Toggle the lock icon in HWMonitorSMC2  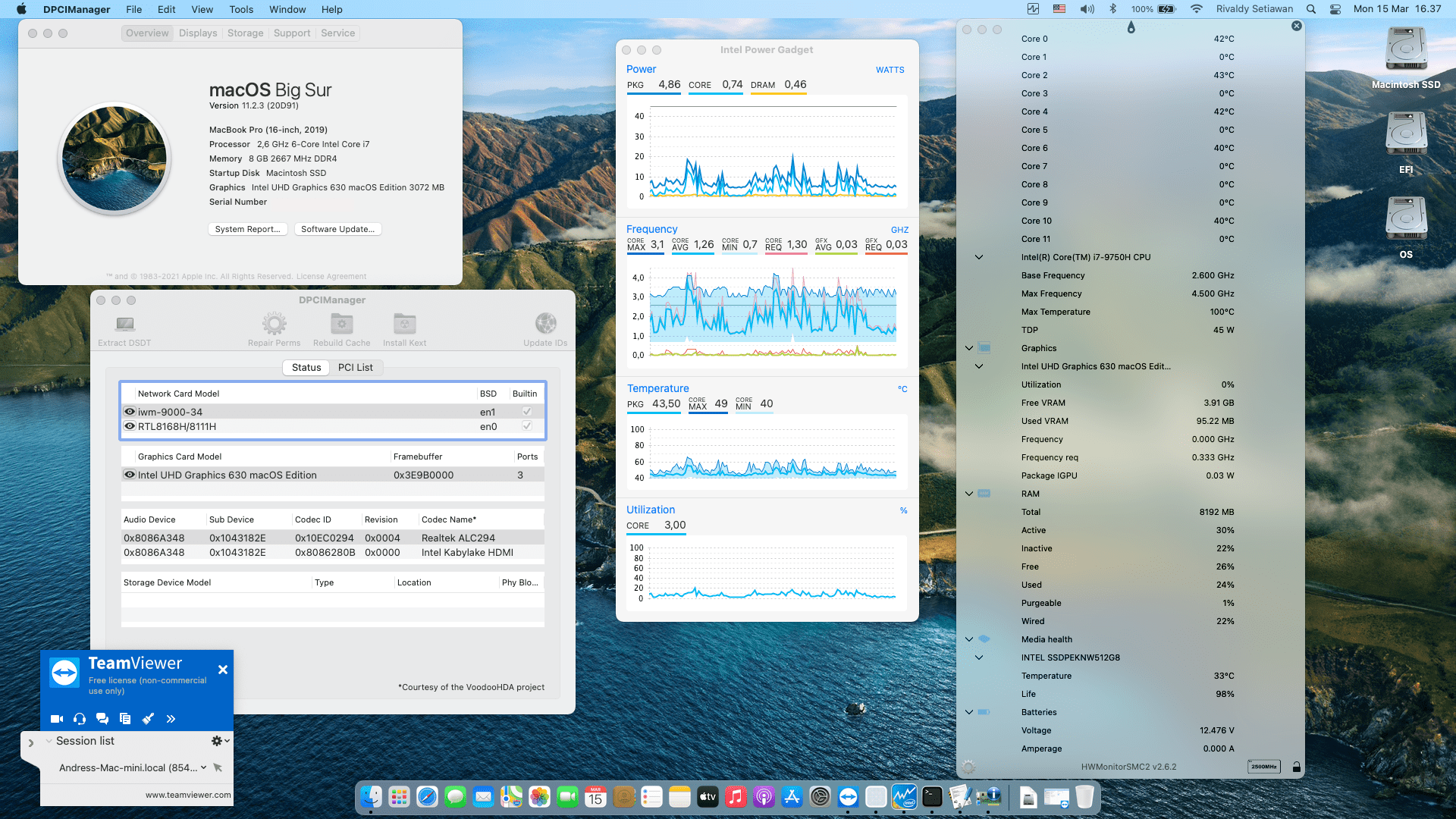click(x=1297, y=767)
